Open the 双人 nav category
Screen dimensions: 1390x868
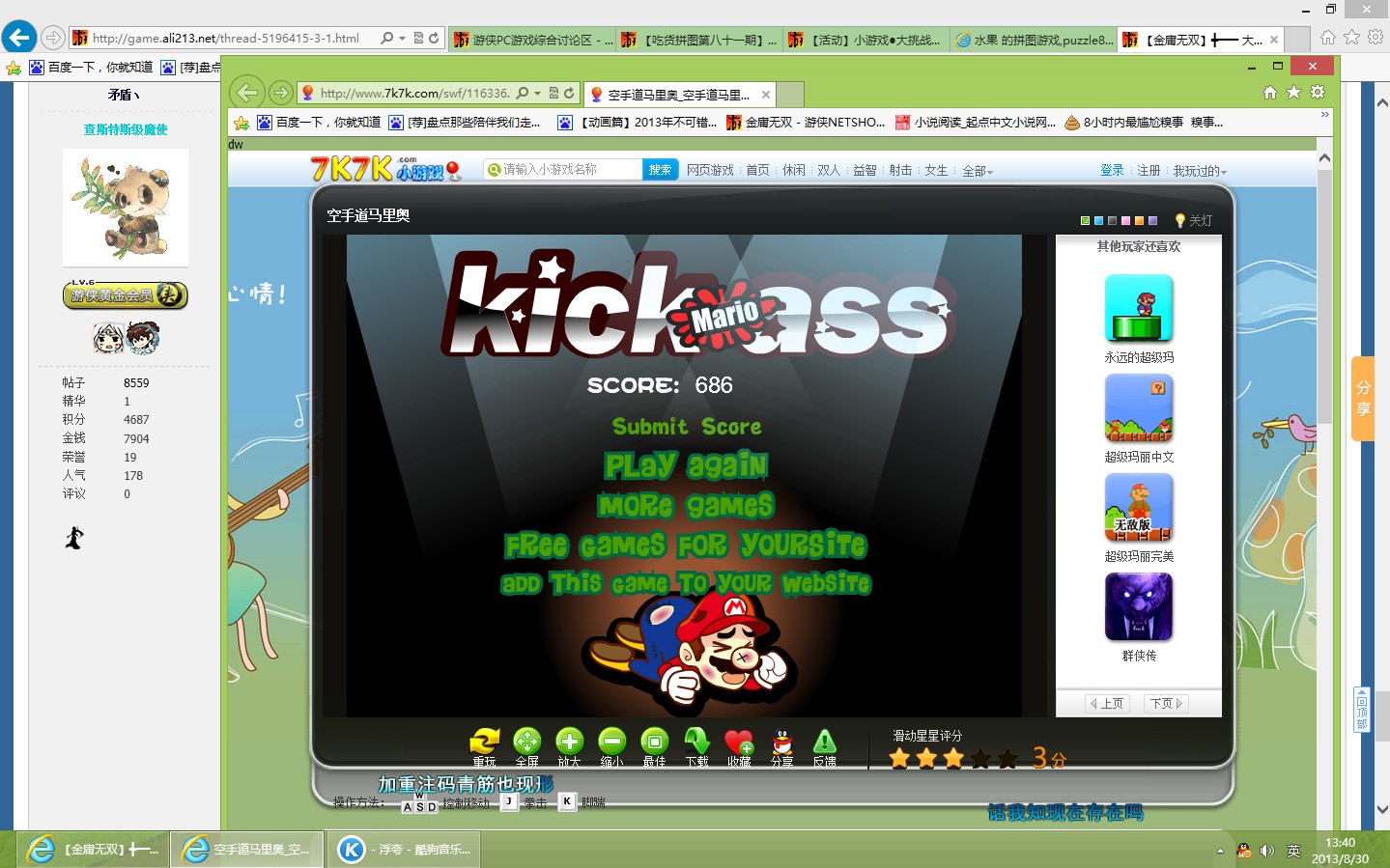click(829, 170)
